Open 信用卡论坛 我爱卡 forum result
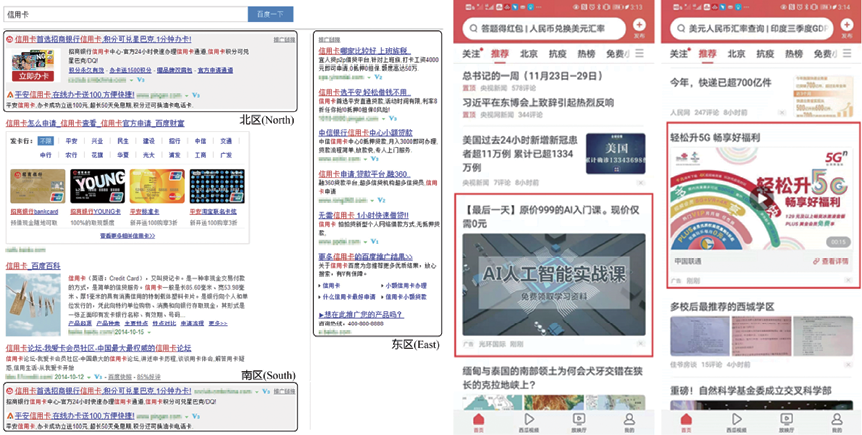 (98, 348)
